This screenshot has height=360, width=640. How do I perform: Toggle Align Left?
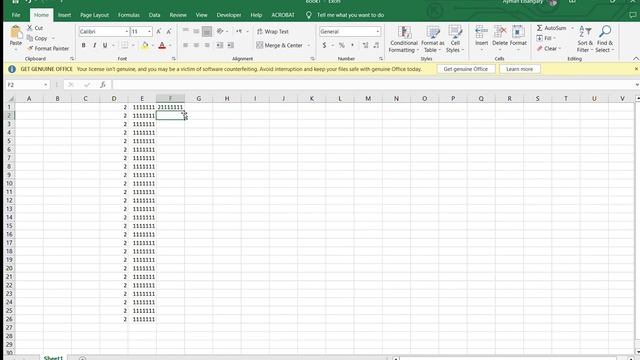(x=186, y=45)
